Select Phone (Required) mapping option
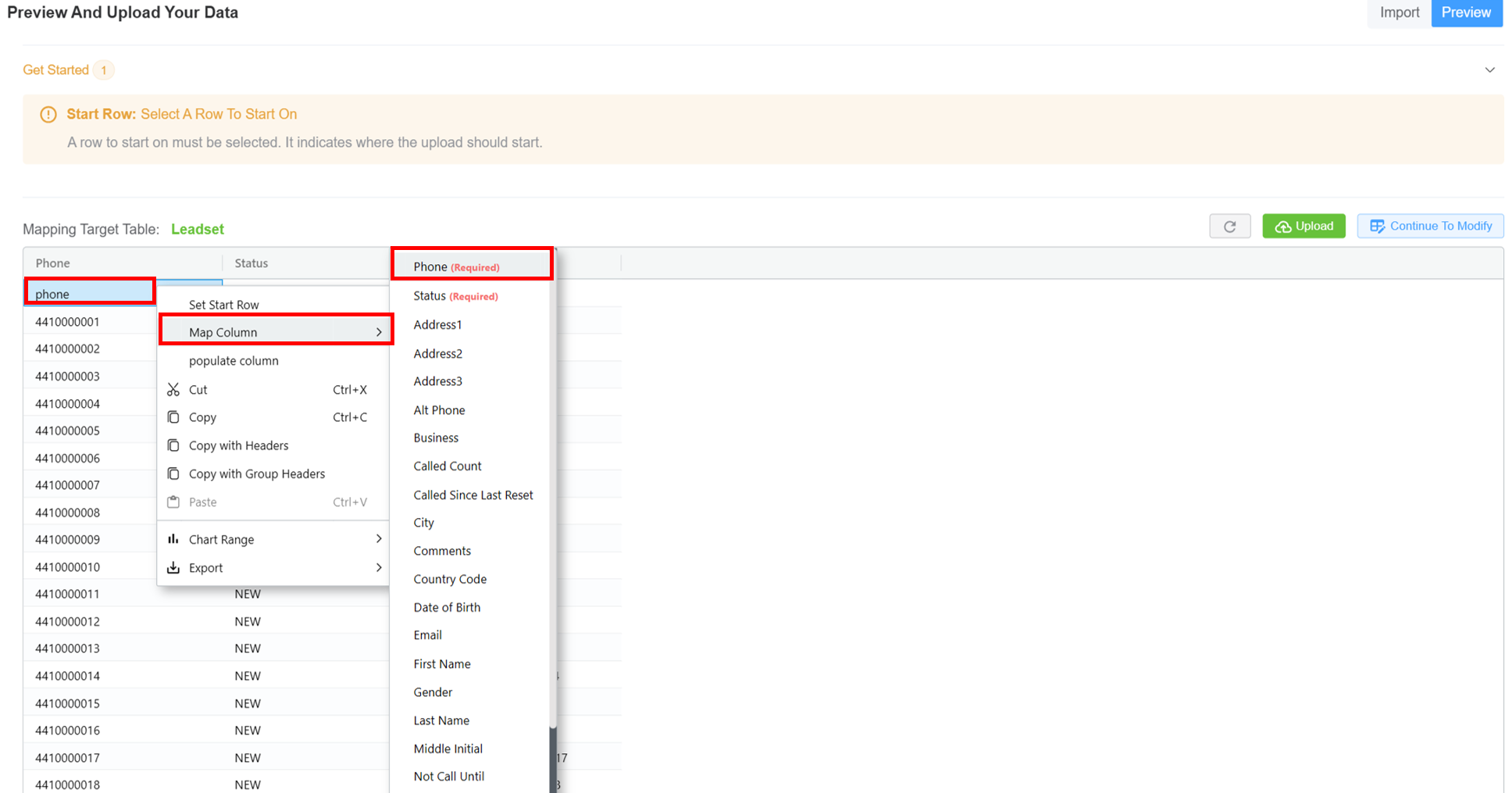The image size is (1512, 793). coord(457,266)
